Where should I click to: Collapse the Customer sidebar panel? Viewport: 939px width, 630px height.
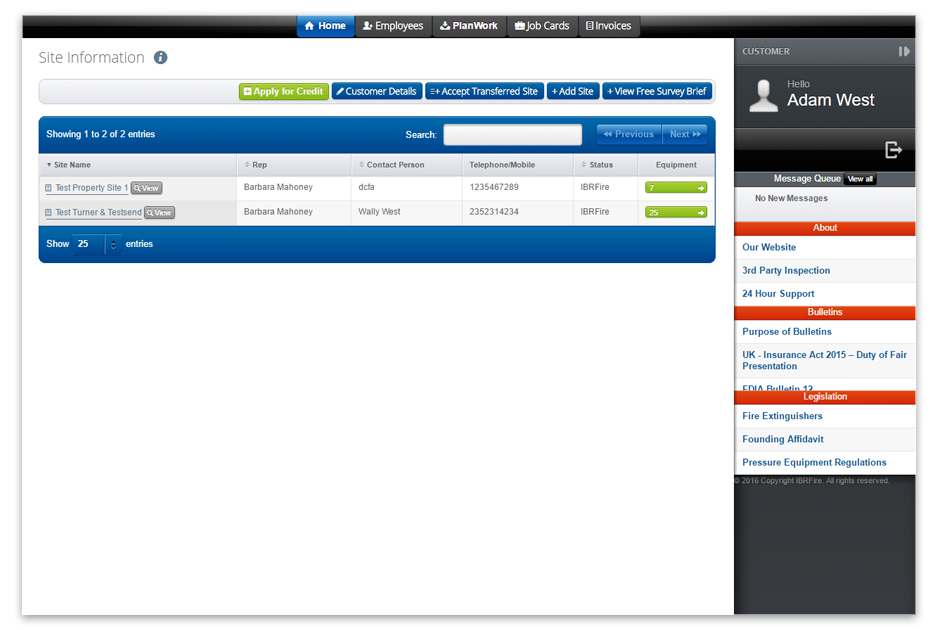[903, 51]
